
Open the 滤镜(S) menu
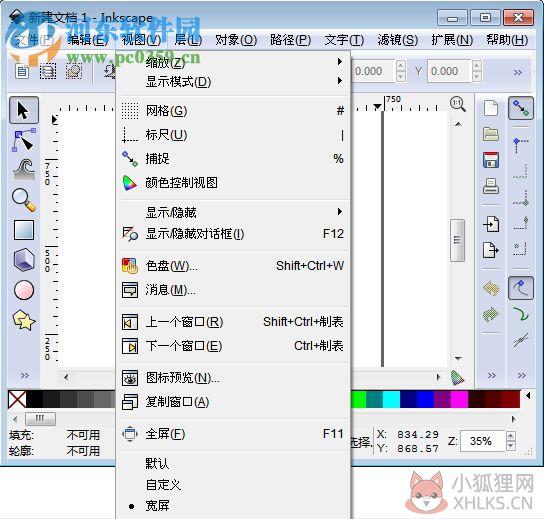pyautogui.click(x=398, y=40)
